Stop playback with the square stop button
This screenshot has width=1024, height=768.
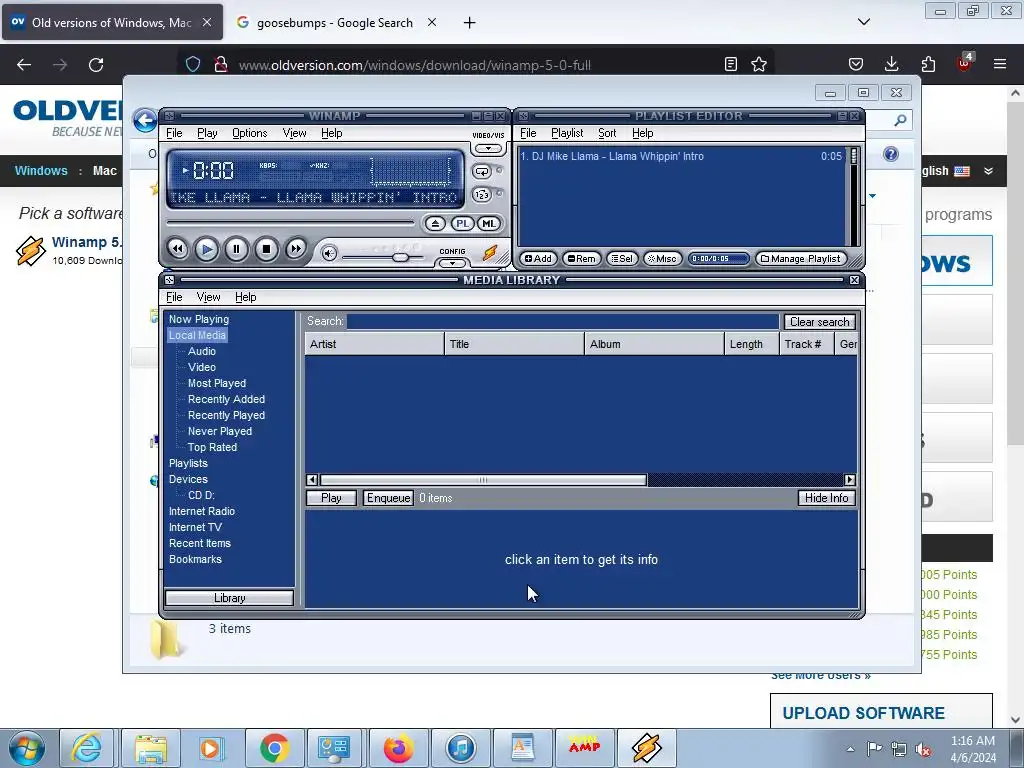(x=266, y=249)
